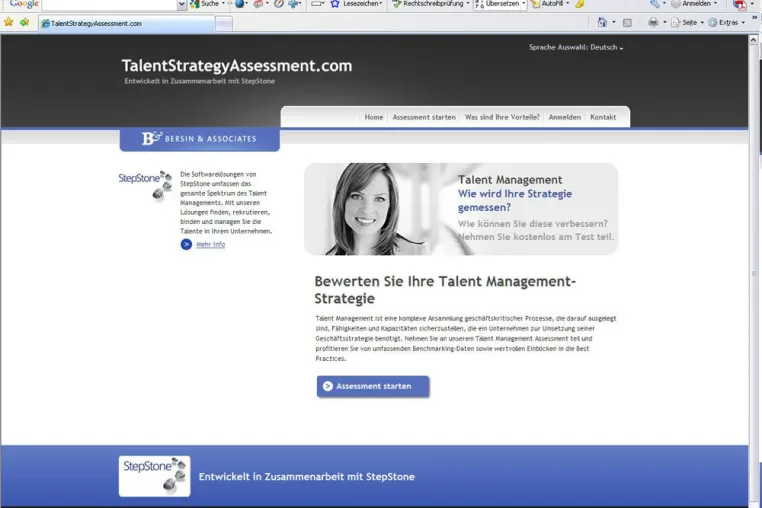Click the RSS feeds icon
The width and height of the screenshot is (762, 508).
click(x=627, y=22)
